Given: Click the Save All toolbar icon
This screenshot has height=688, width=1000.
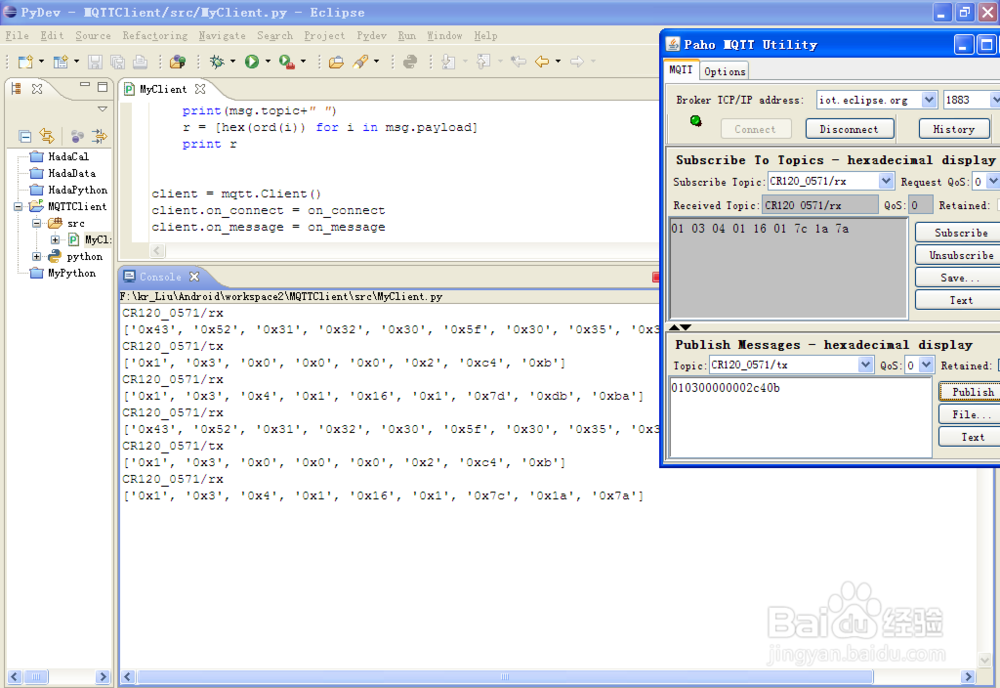Looking at the screenshot, I should [x=117, y=61].
